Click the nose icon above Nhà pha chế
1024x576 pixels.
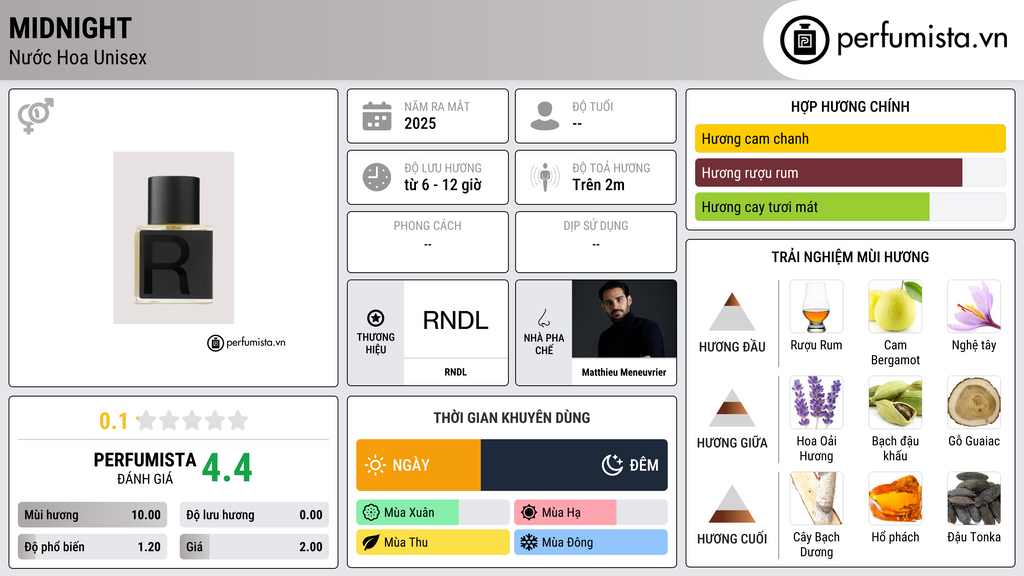click(x=543, y=318)
